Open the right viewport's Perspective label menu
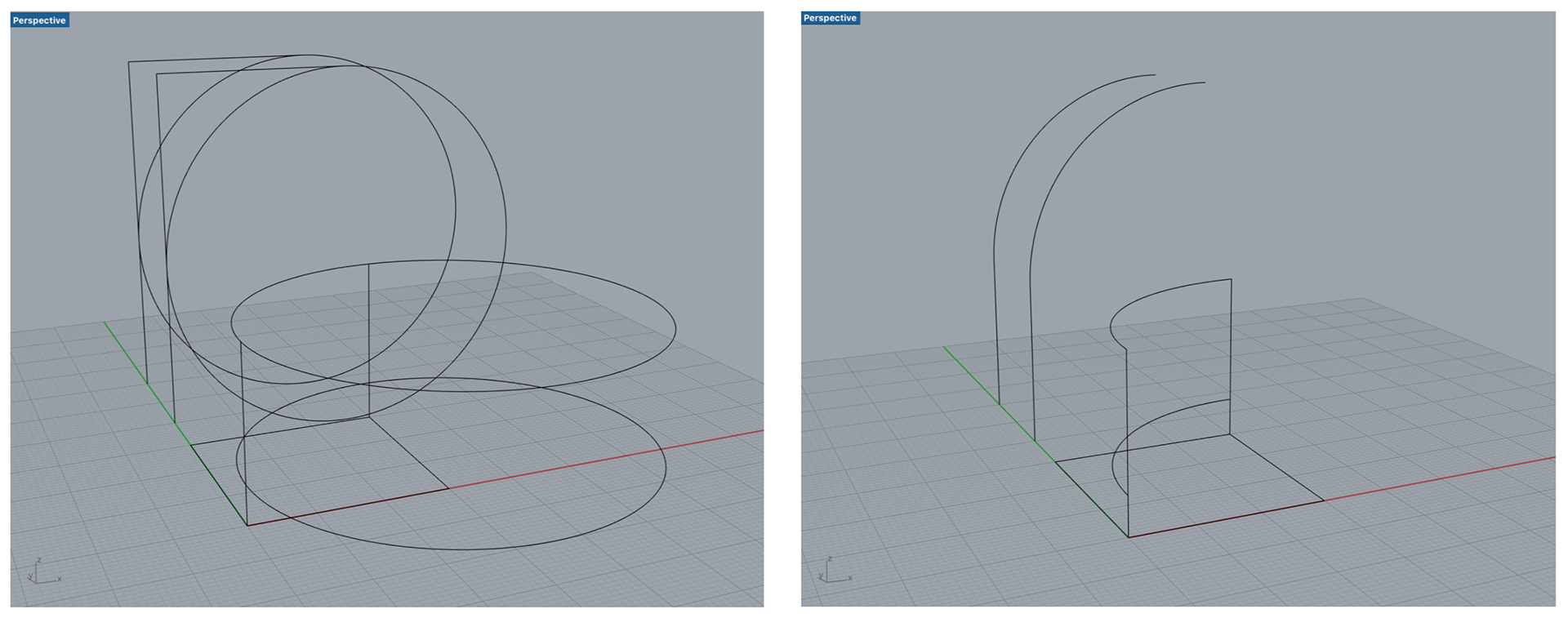Image resolution: width=1568 pixels, height=618 pixels. click(x=830, y=18)
